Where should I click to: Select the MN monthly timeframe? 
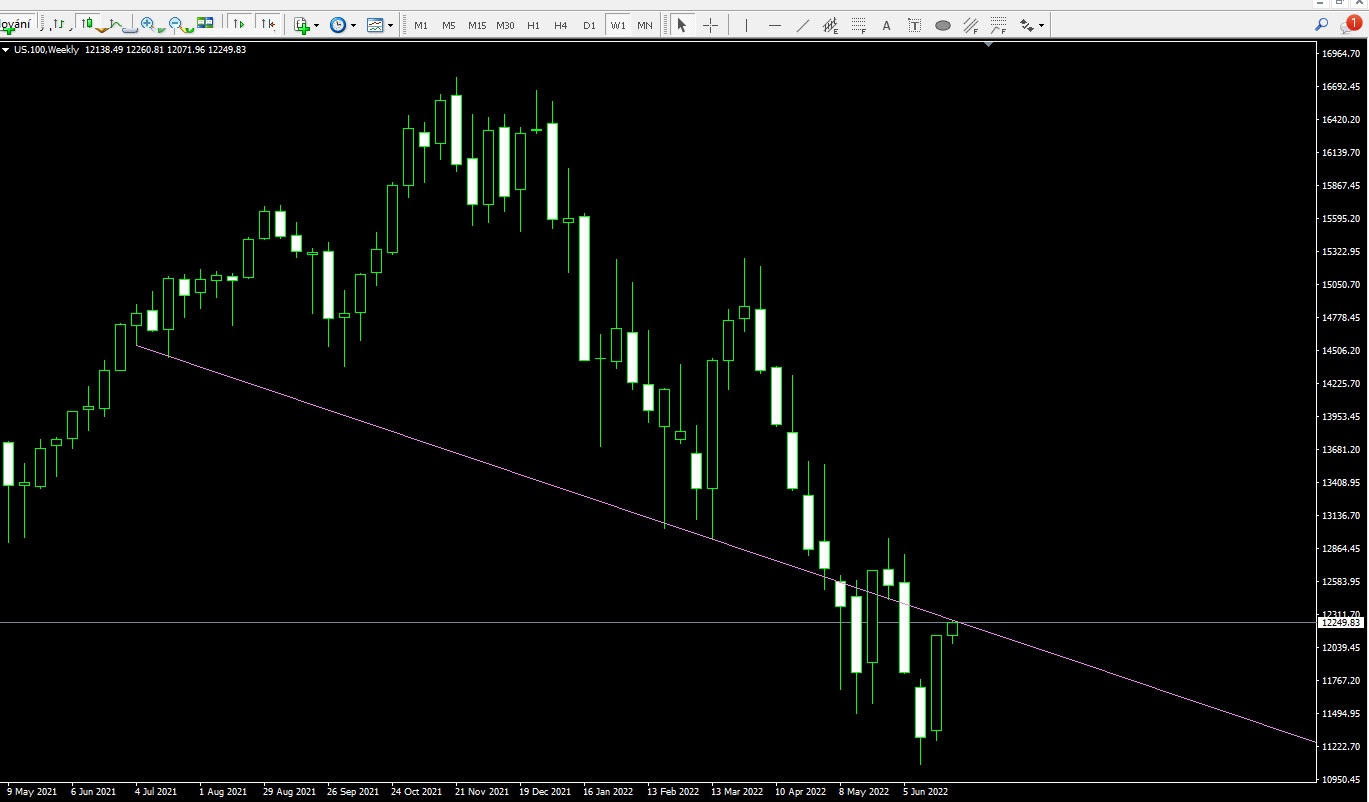(645, 25)
